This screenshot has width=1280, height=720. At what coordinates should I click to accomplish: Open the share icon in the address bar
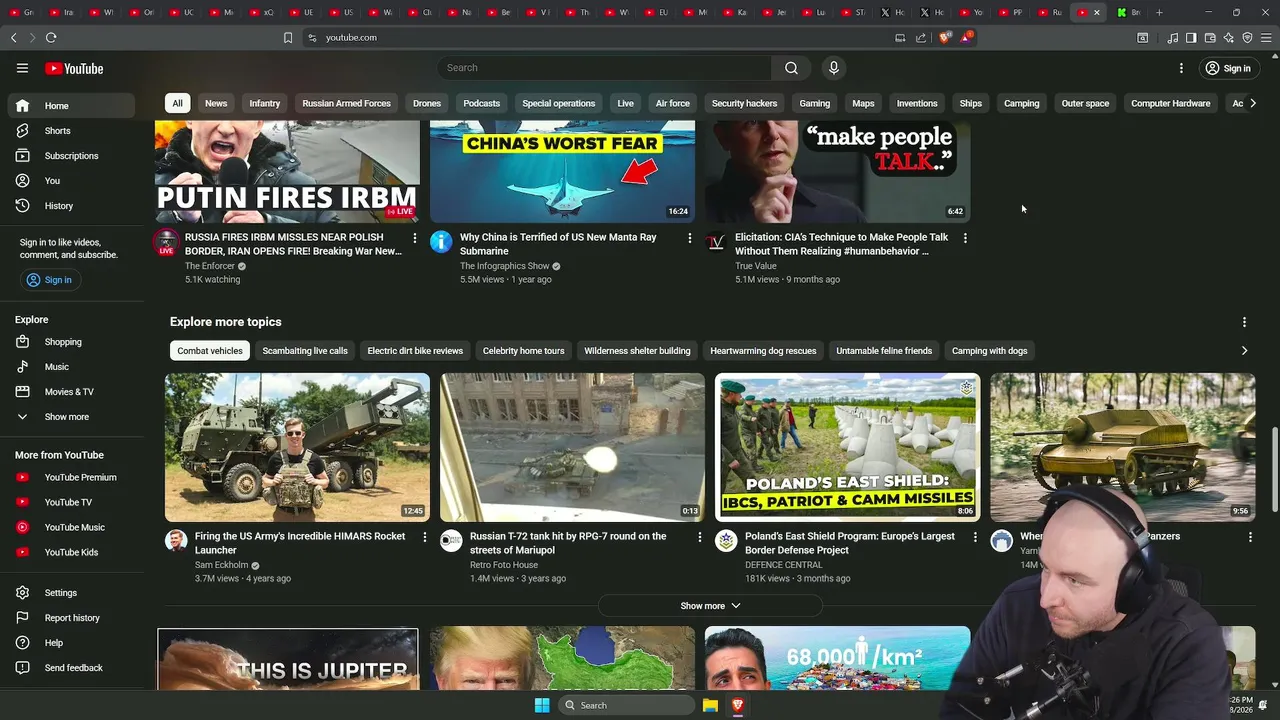[921, 37]
